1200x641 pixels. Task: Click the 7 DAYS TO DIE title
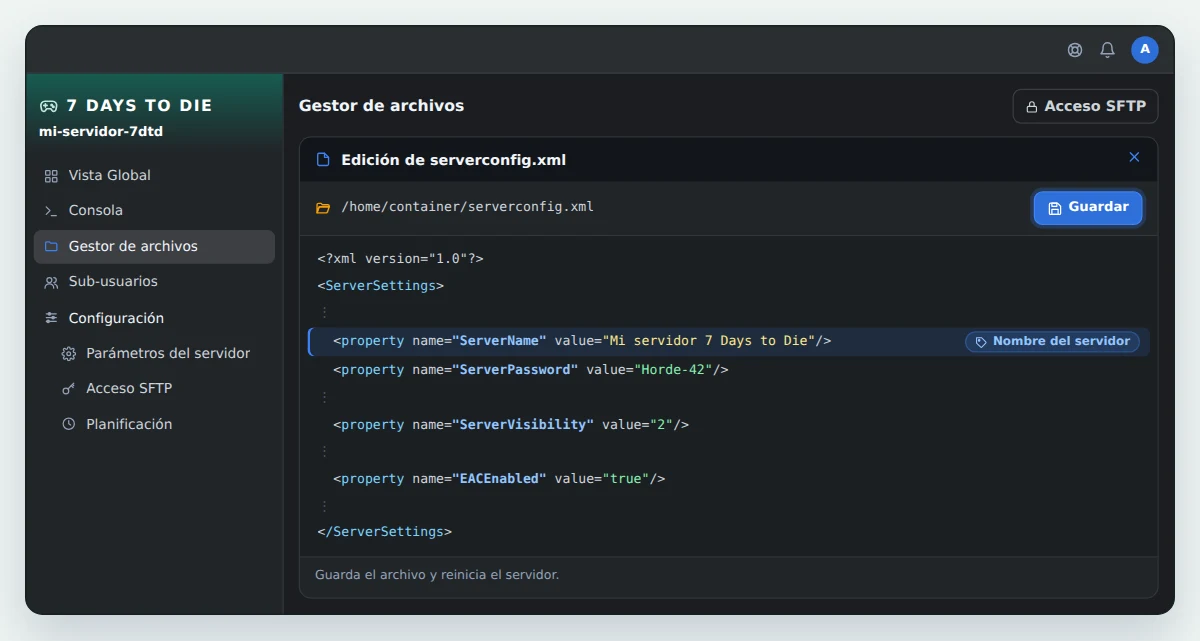pyautogui.click(x=139, y=106)
